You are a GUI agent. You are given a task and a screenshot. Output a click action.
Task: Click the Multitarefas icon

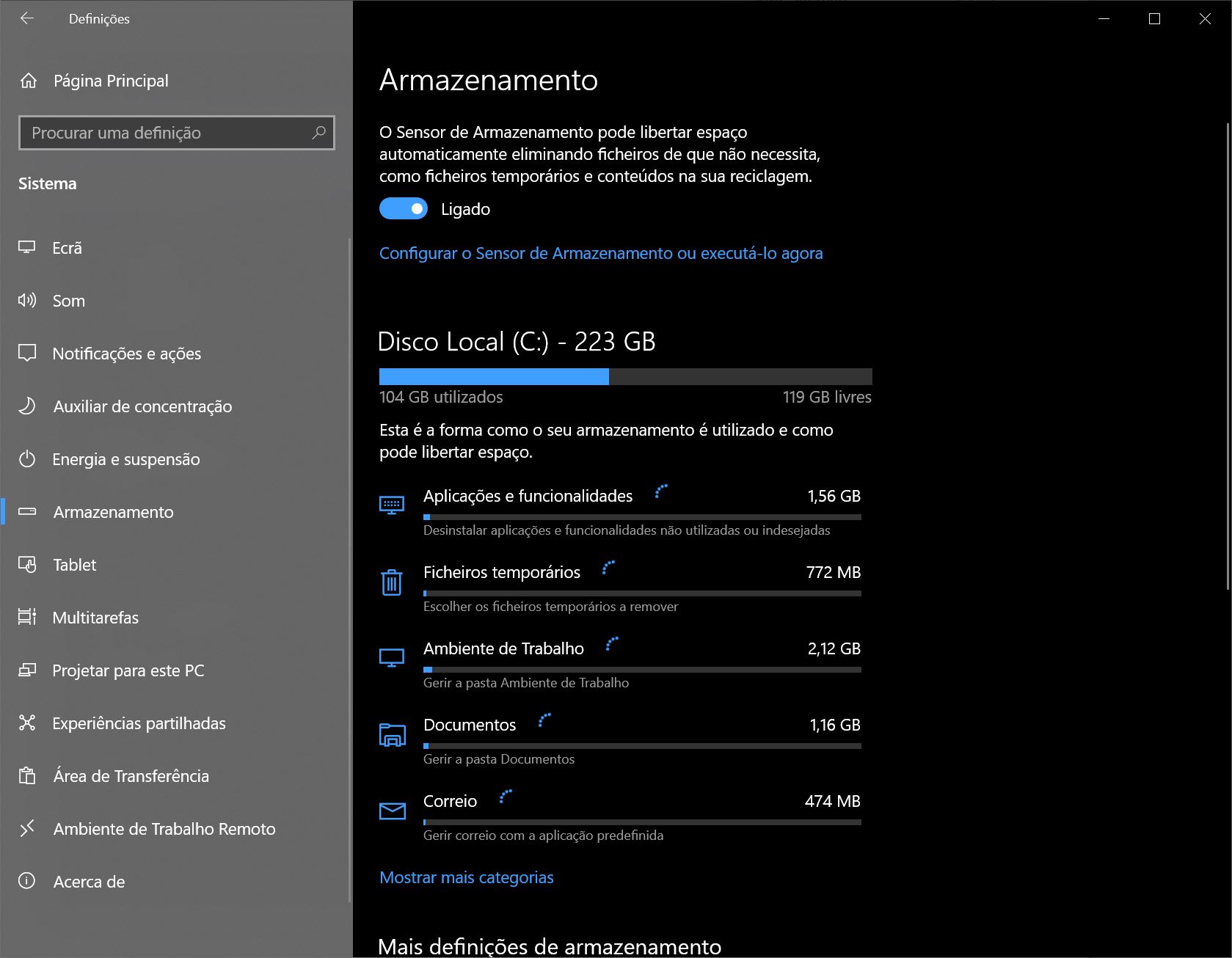pos(27,617)
